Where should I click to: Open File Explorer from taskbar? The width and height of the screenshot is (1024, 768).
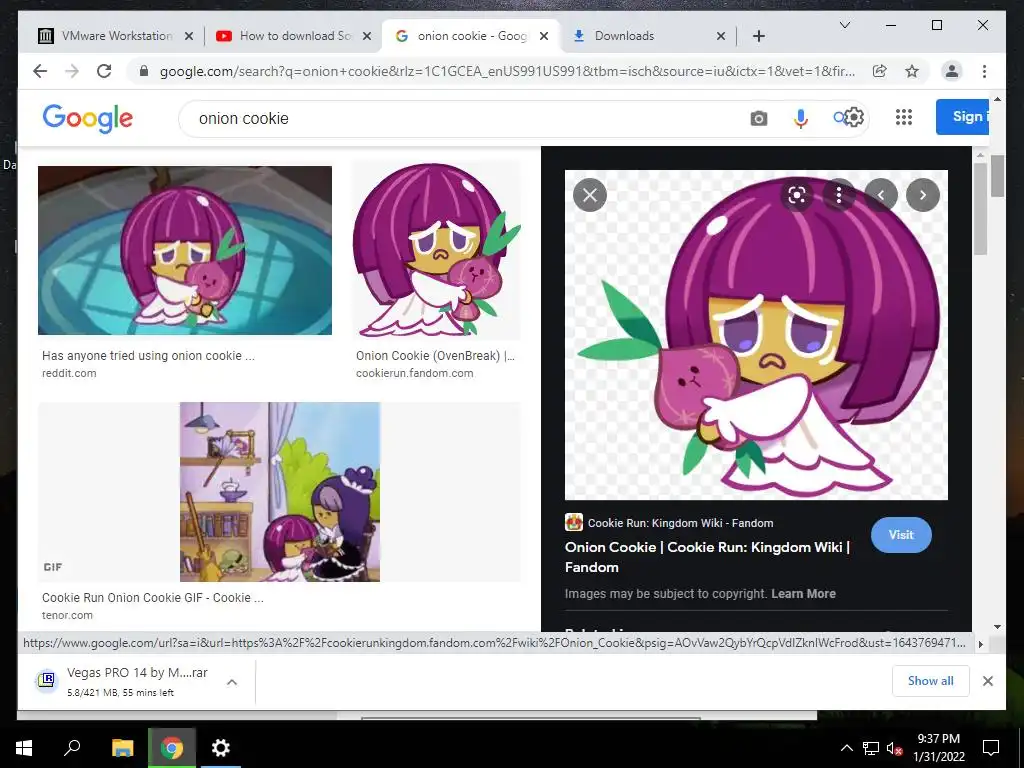[x=122, y=748]
